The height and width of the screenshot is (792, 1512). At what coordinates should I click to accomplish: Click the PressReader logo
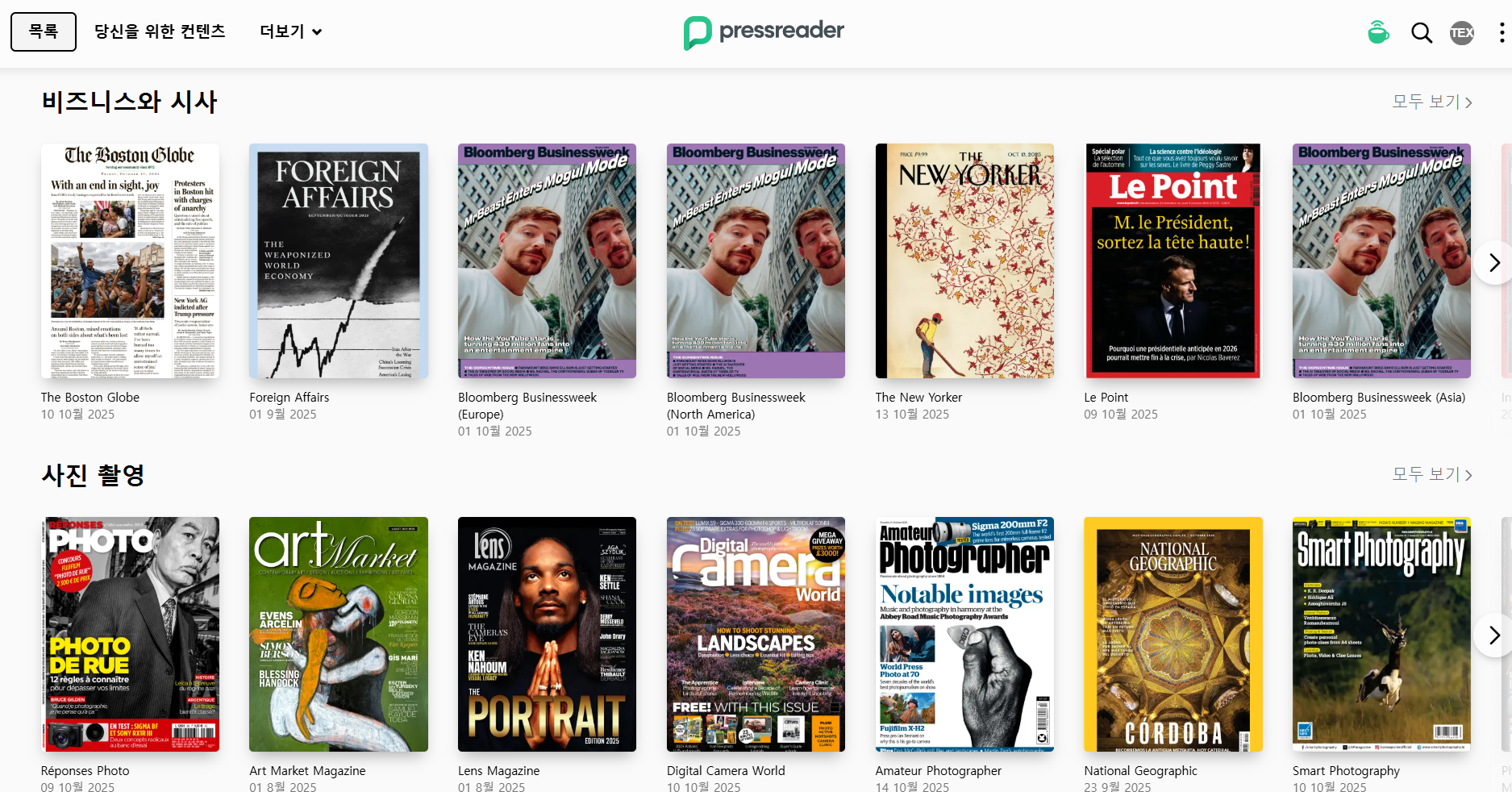(x=763, y=31)
